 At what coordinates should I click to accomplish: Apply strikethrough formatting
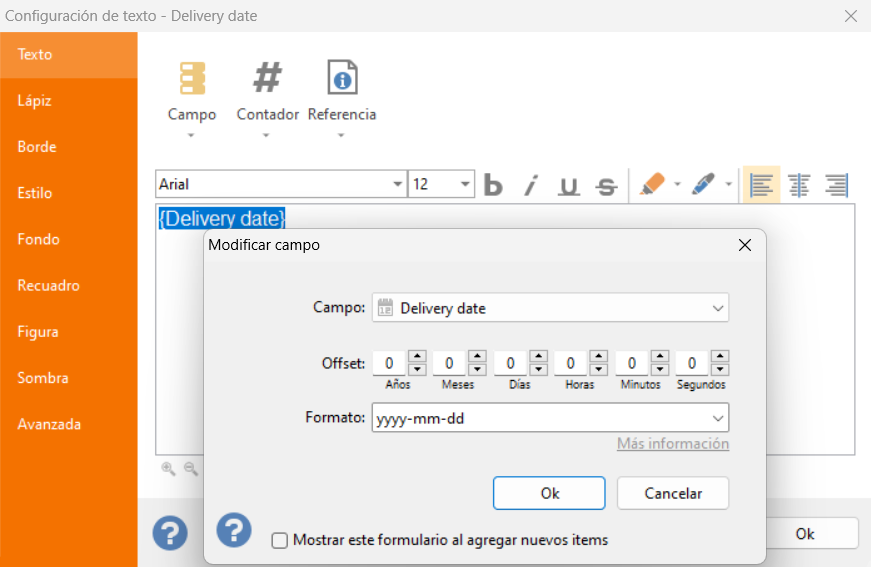pyautogui.click(x=606, y=185)
